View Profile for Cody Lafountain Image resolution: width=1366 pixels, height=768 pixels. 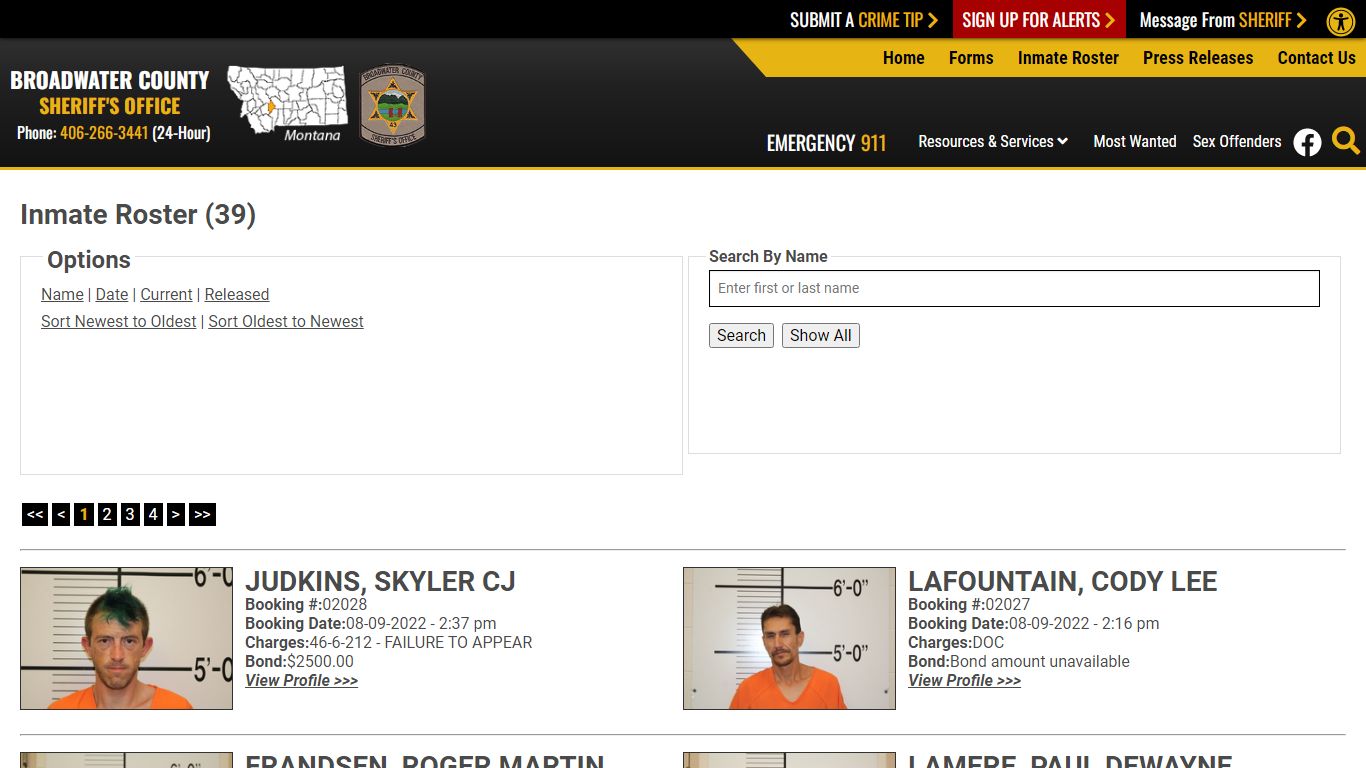tap(964, 680)
